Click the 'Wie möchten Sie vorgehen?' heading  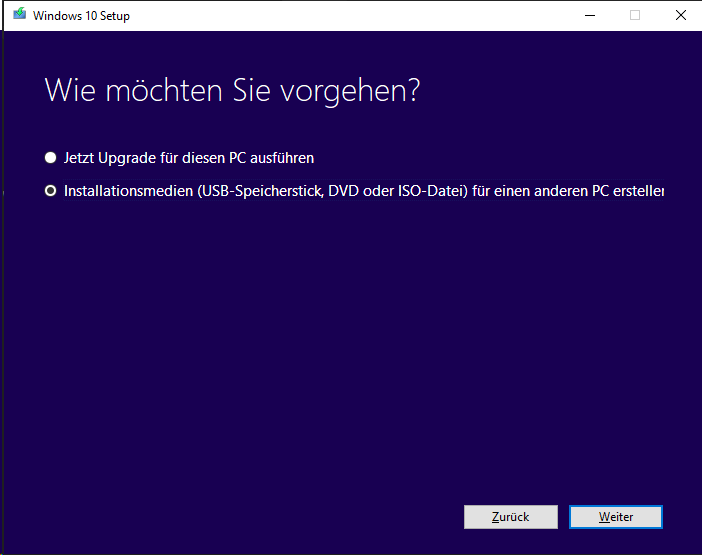coord(232,91)
